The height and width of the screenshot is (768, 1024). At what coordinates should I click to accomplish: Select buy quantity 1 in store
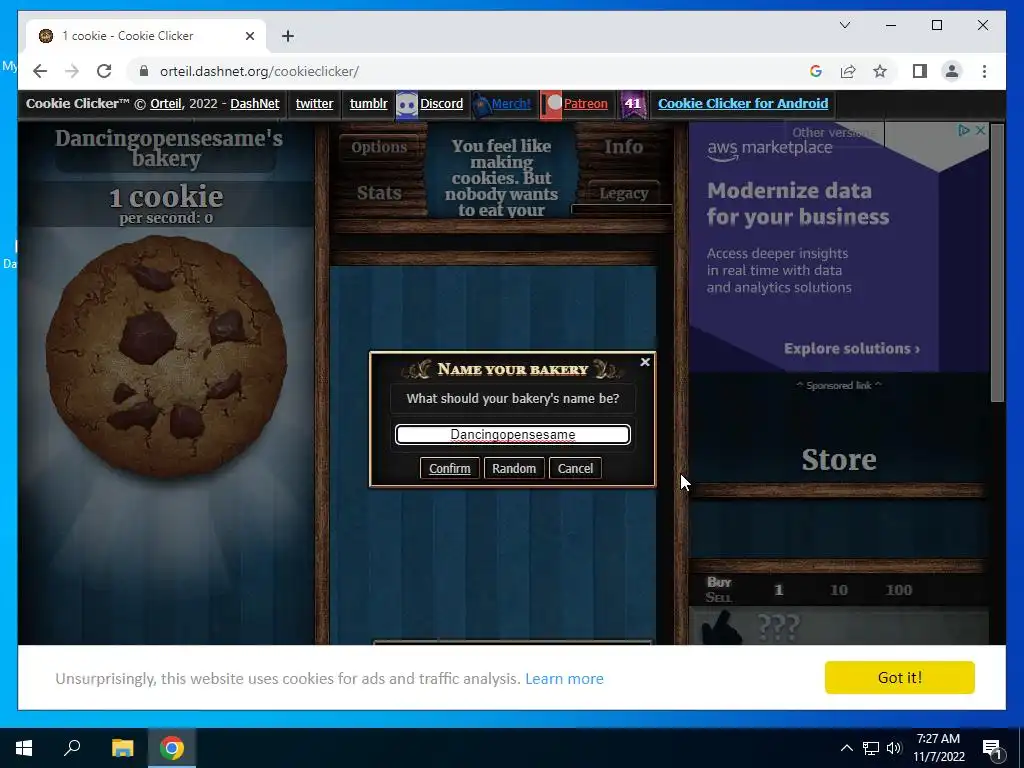point(778,590)
